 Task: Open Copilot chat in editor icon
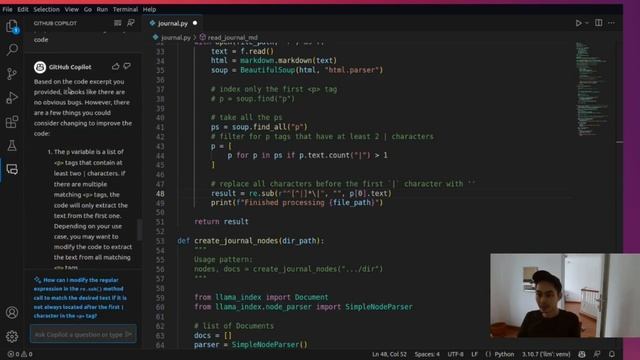[131, 23]
